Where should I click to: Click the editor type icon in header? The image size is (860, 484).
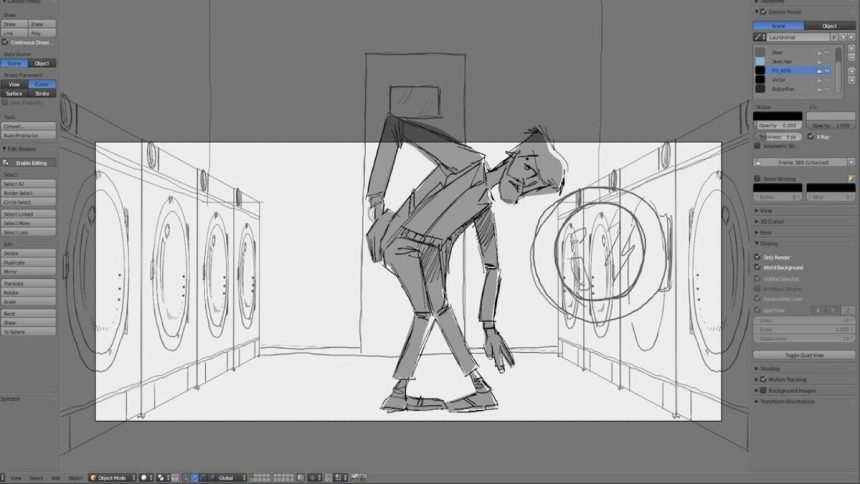coord(4,478)
